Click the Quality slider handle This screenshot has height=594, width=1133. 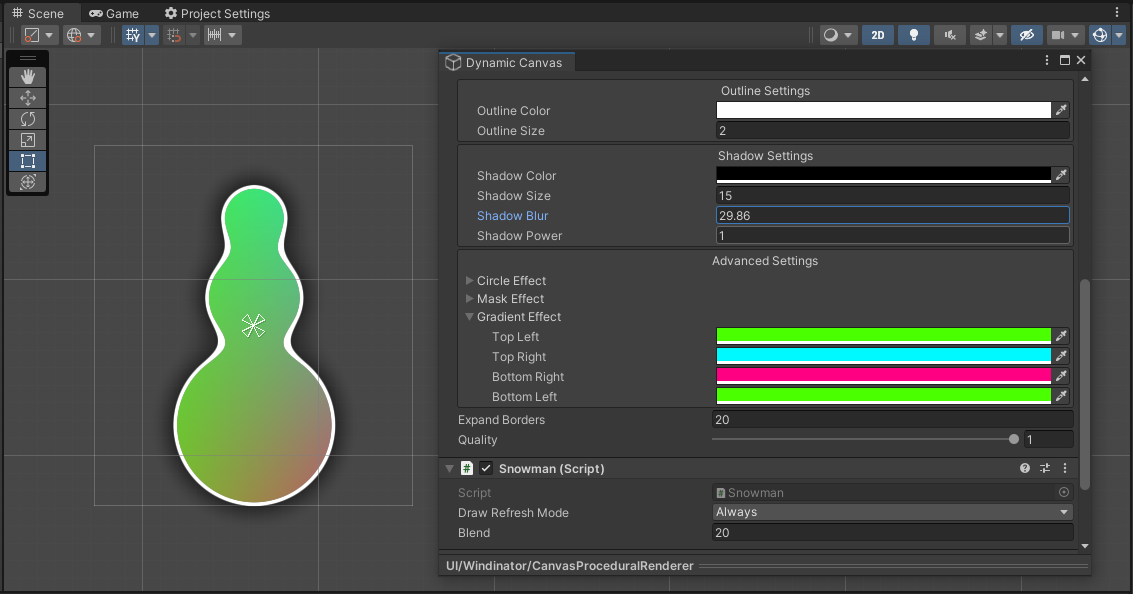pyautogui.click(x=1014, y=439)
